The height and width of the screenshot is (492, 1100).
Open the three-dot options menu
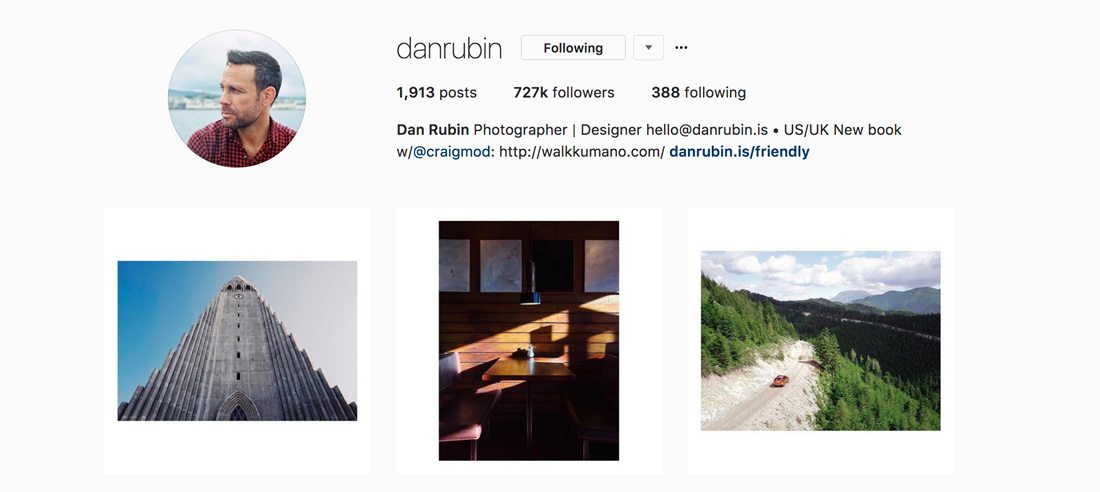[x=681, y=48]
